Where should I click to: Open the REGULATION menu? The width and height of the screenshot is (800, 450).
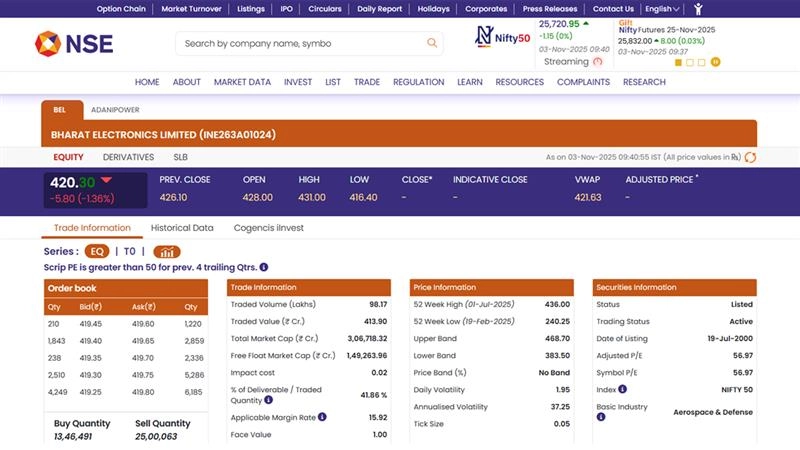[x=418, y=82]
